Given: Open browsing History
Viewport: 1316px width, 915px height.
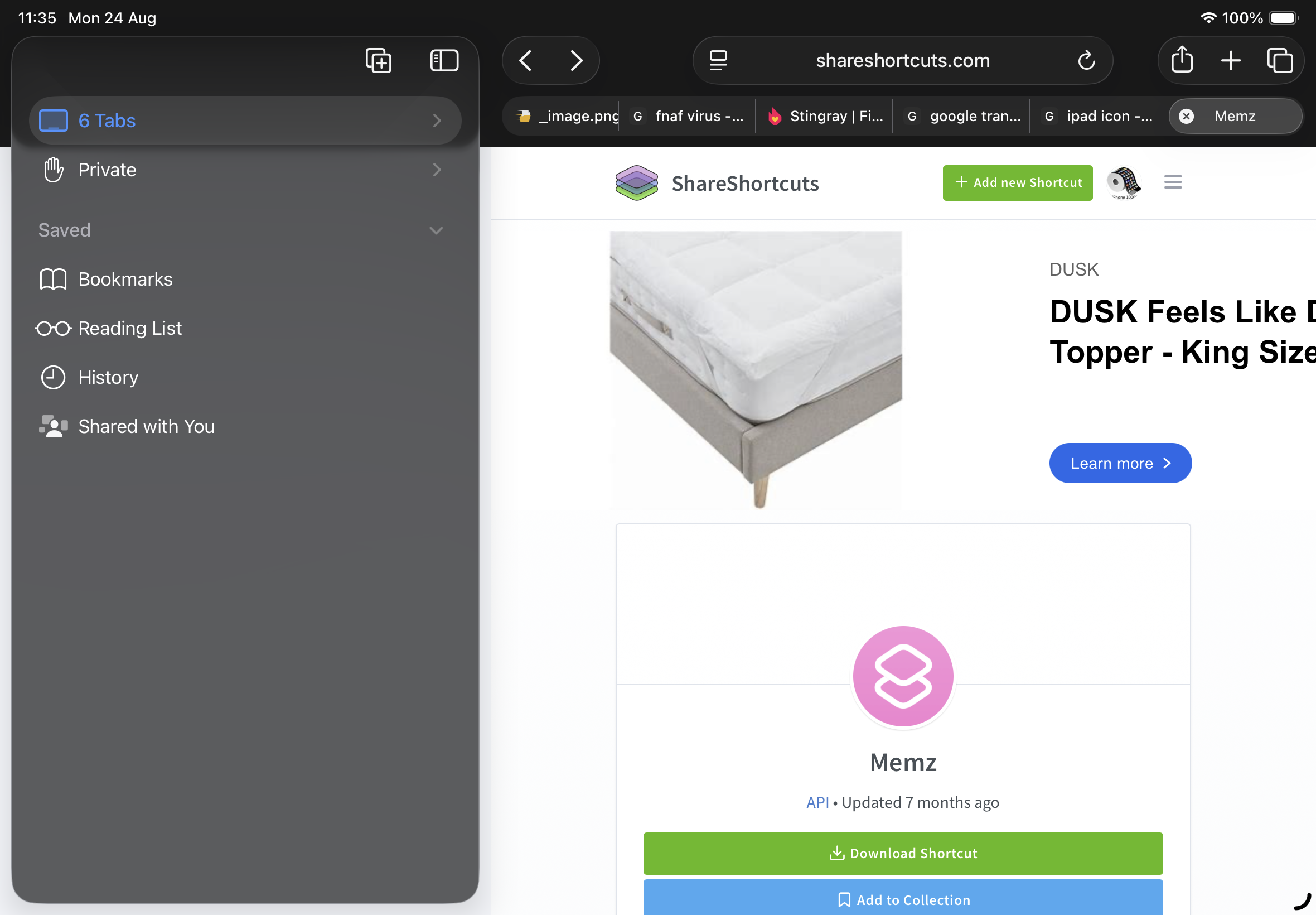Looking at the screenshot, I should (245, 377).
